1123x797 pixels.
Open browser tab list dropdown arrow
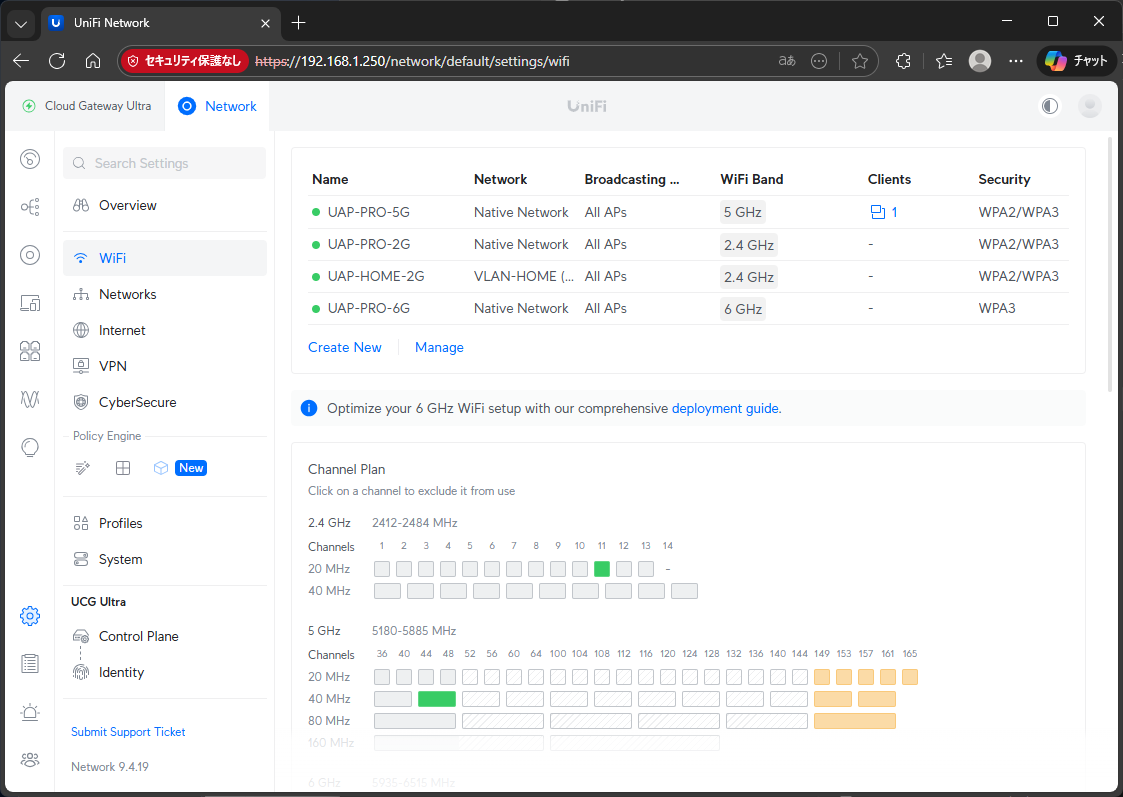22,22
